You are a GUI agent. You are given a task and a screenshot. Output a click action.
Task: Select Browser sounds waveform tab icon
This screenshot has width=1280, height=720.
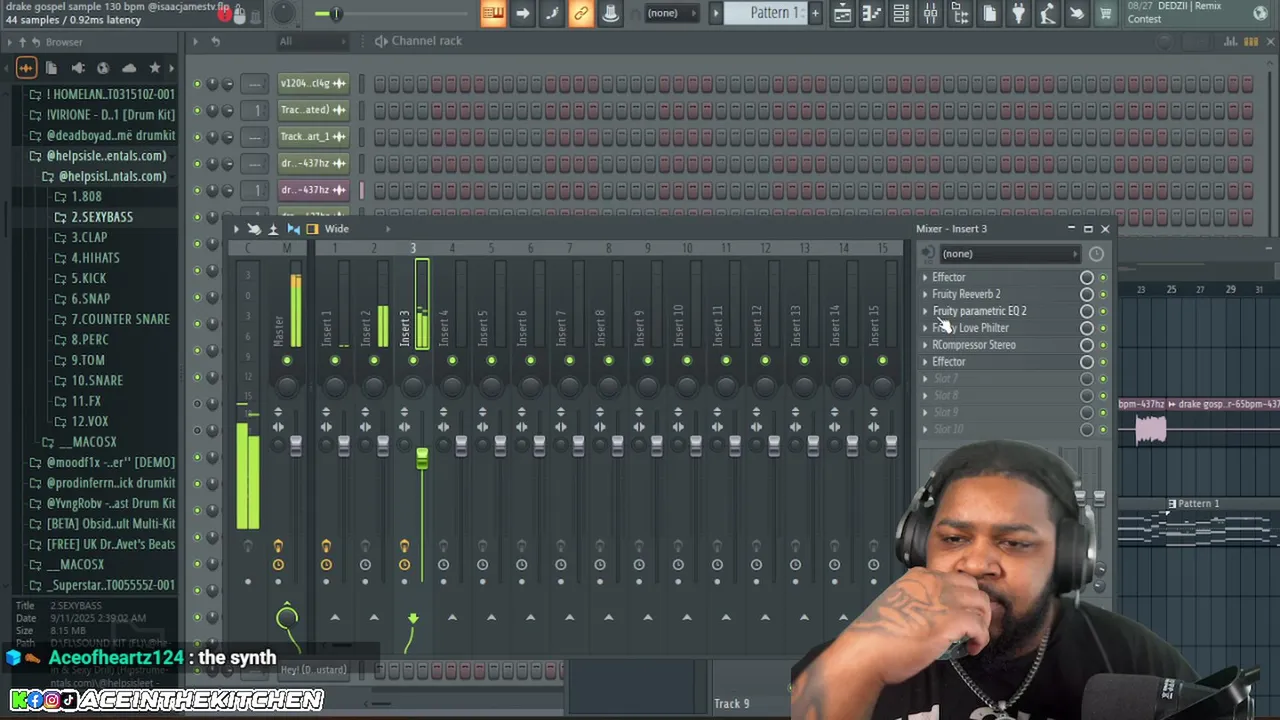point(26,68)
